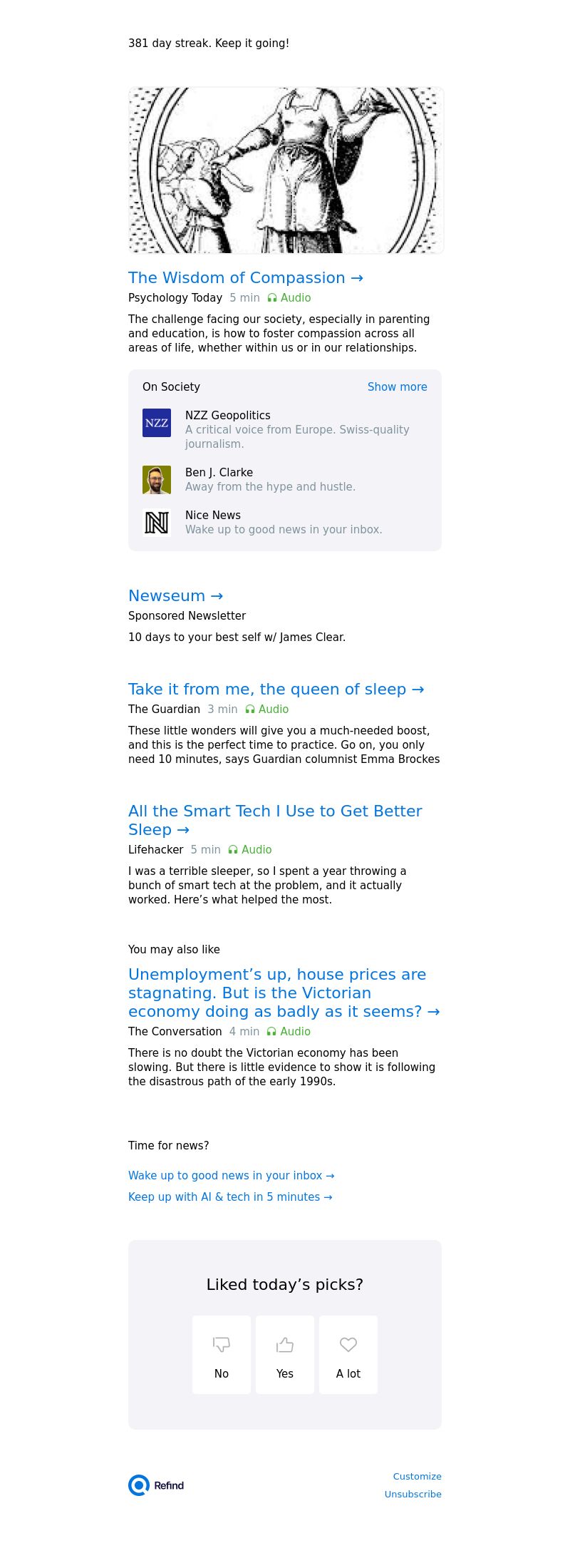
Task: Click the Unsubscribe link
Action: tap(413, 1495)
